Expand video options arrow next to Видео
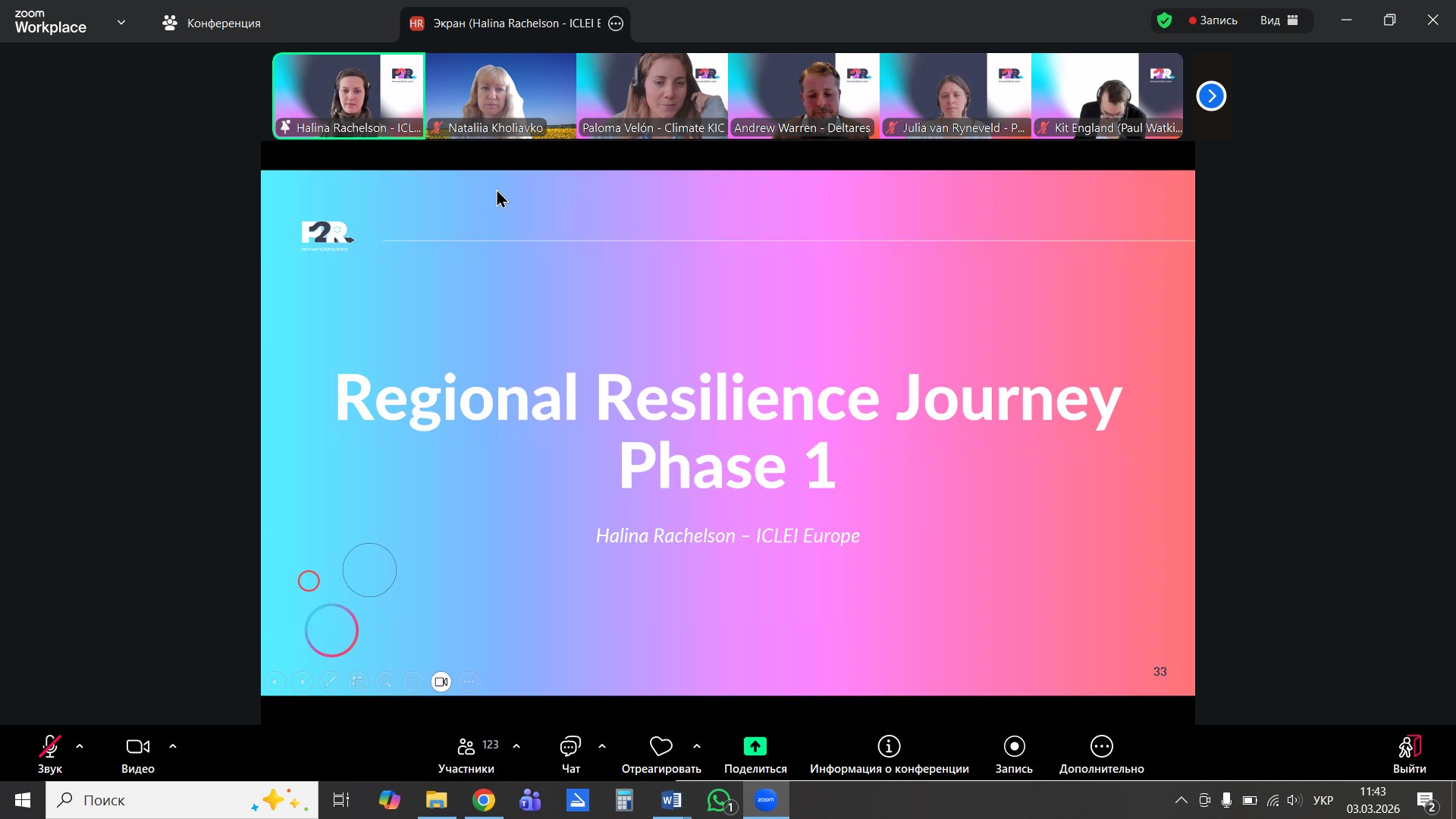The width and height of the screenshot is (1456, 819). click(173, 747)
